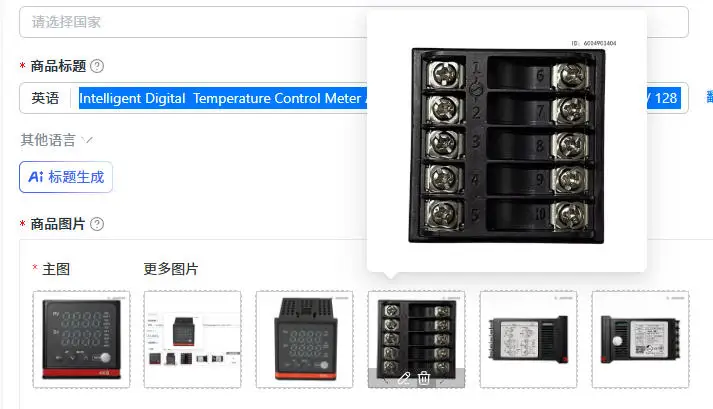Expand the 其他语言 section
The image size is (713, 409).
(x=56, y=140)
